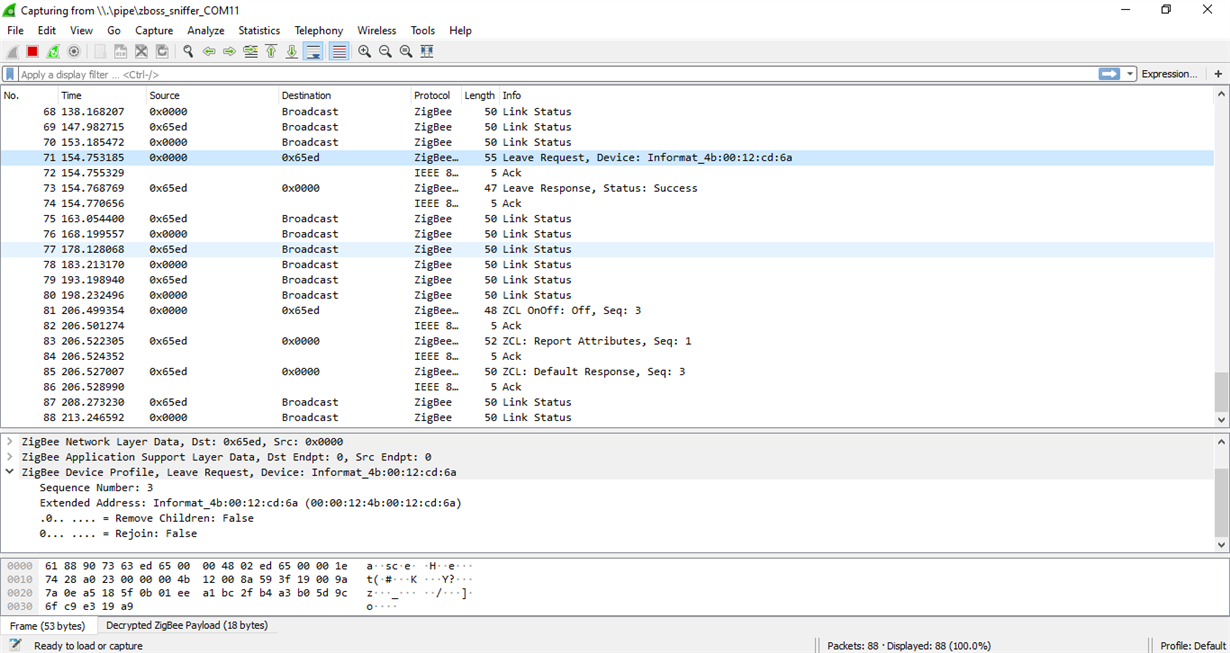This screenshot has width=1230, height=653.
Task: Zoom out the main window text
Action: tap(385, 51)
